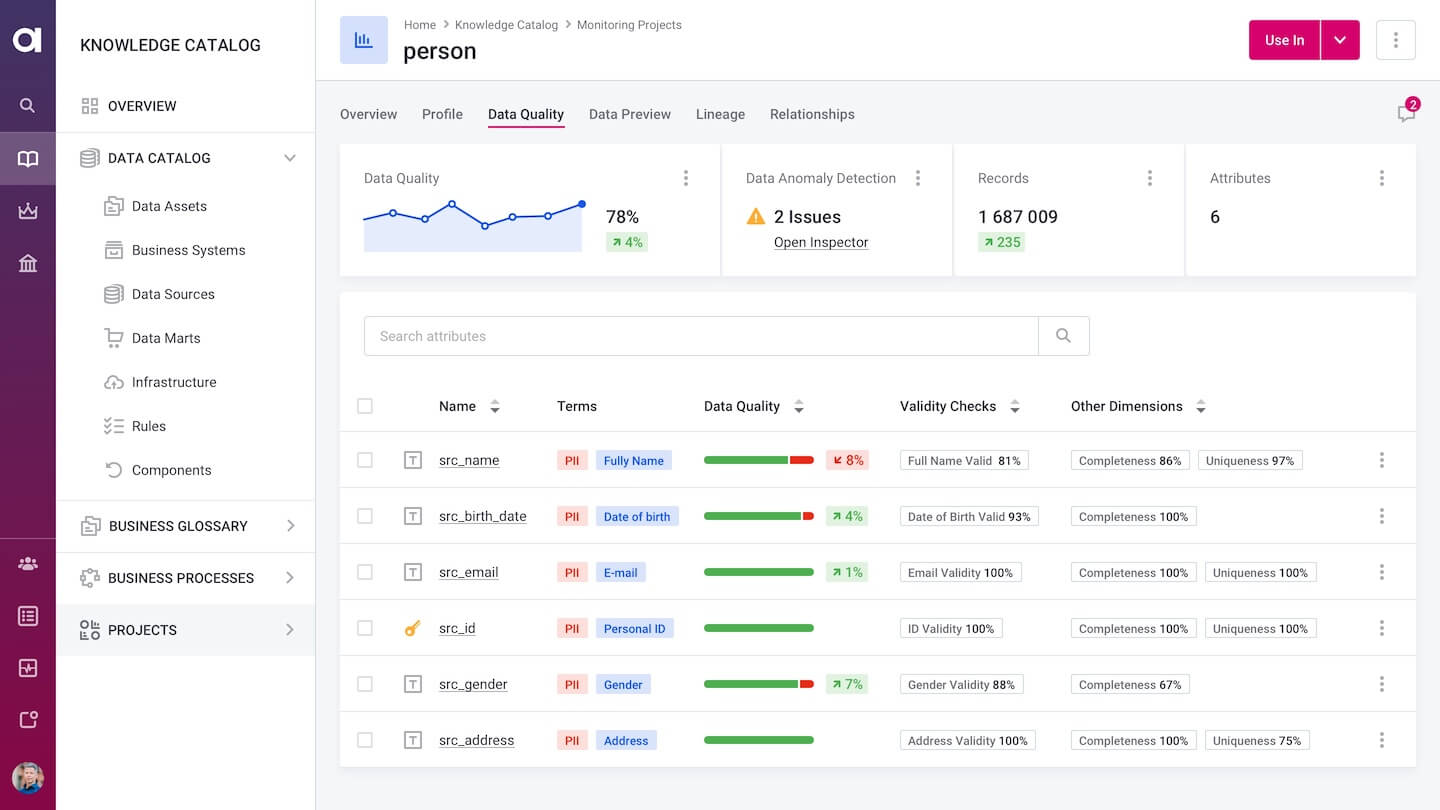Screen dimensions: 1440x810
Task: Check the src_email row checkbox
Action: pos(365,572)
